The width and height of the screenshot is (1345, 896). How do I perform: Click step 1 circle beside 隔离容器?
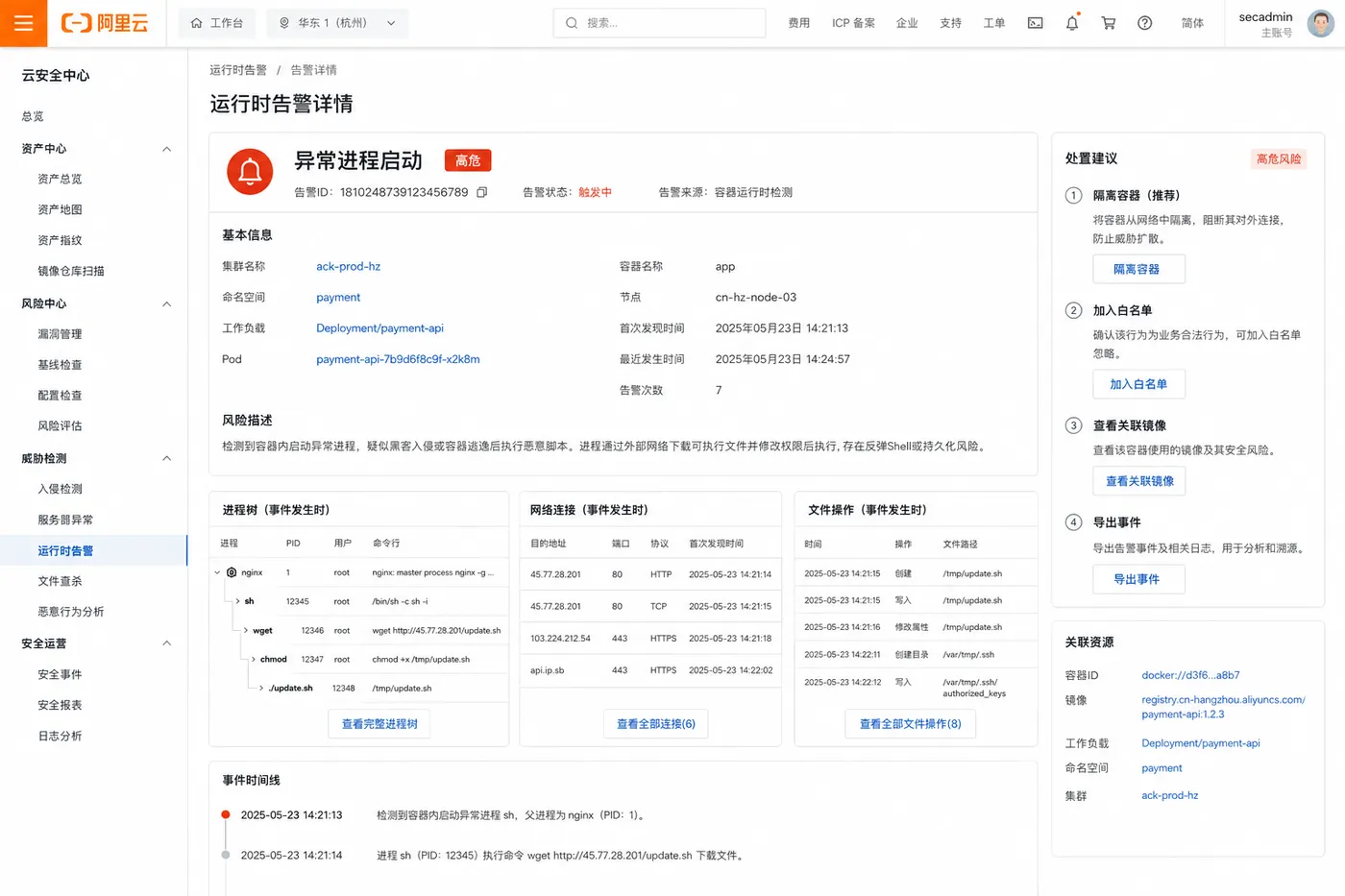point(1074,195)
